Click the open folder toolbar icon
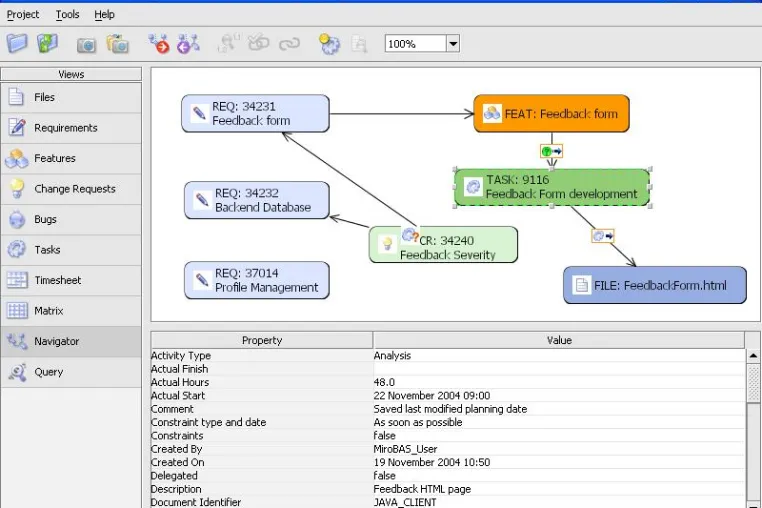This screenshot has height=508, width=762. pos(17,44)
